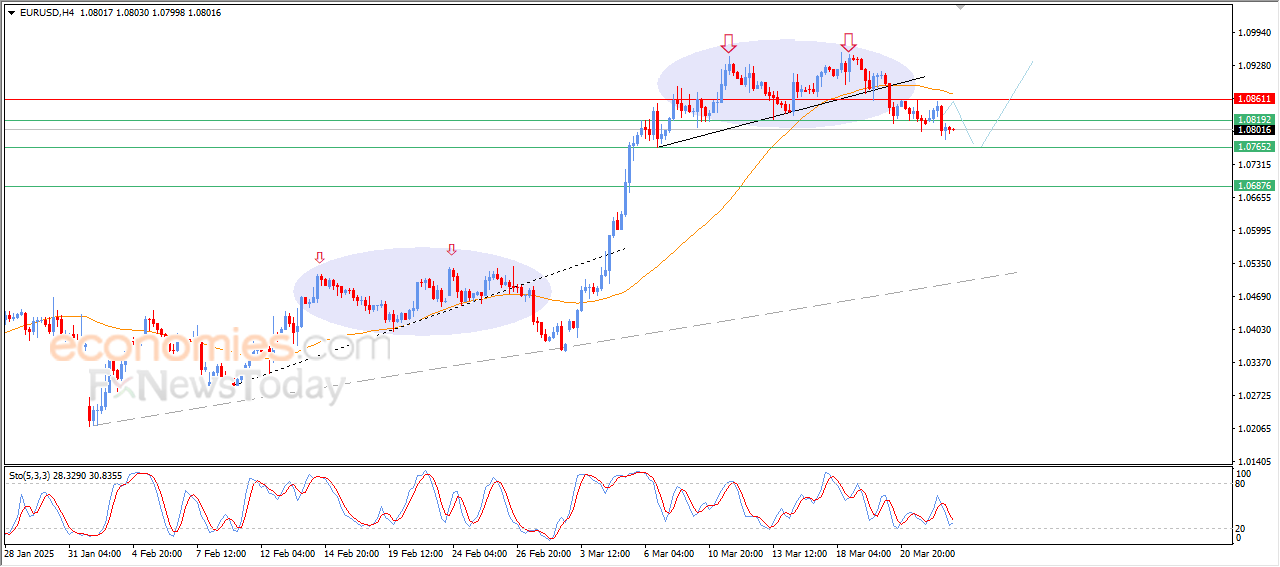
Task: Click the 20 Mar 20:00 time label
Action: pyautogui.click(x=929, y=552)
